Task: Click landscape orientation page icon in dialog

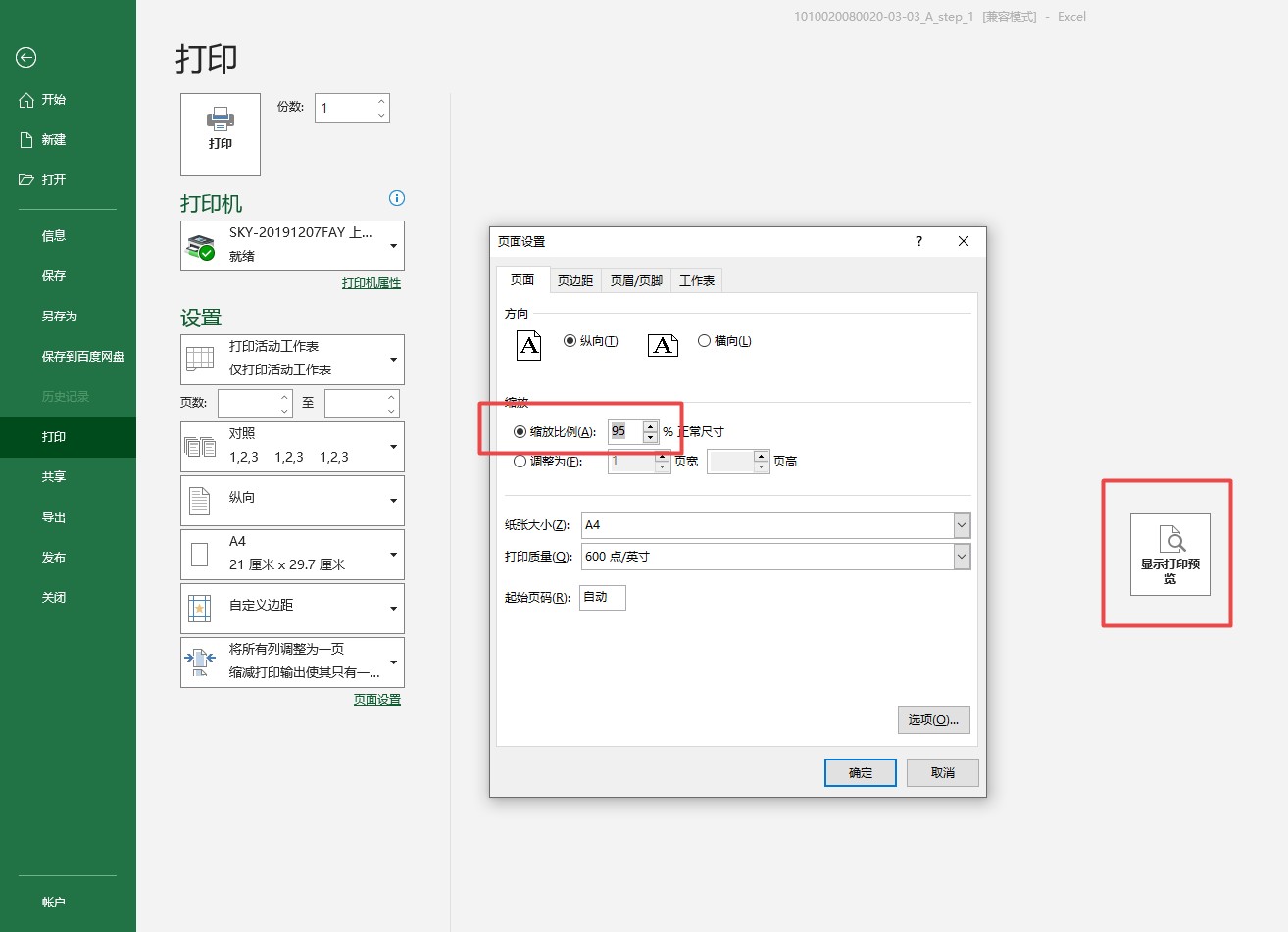Action: [x=663, y=345]
